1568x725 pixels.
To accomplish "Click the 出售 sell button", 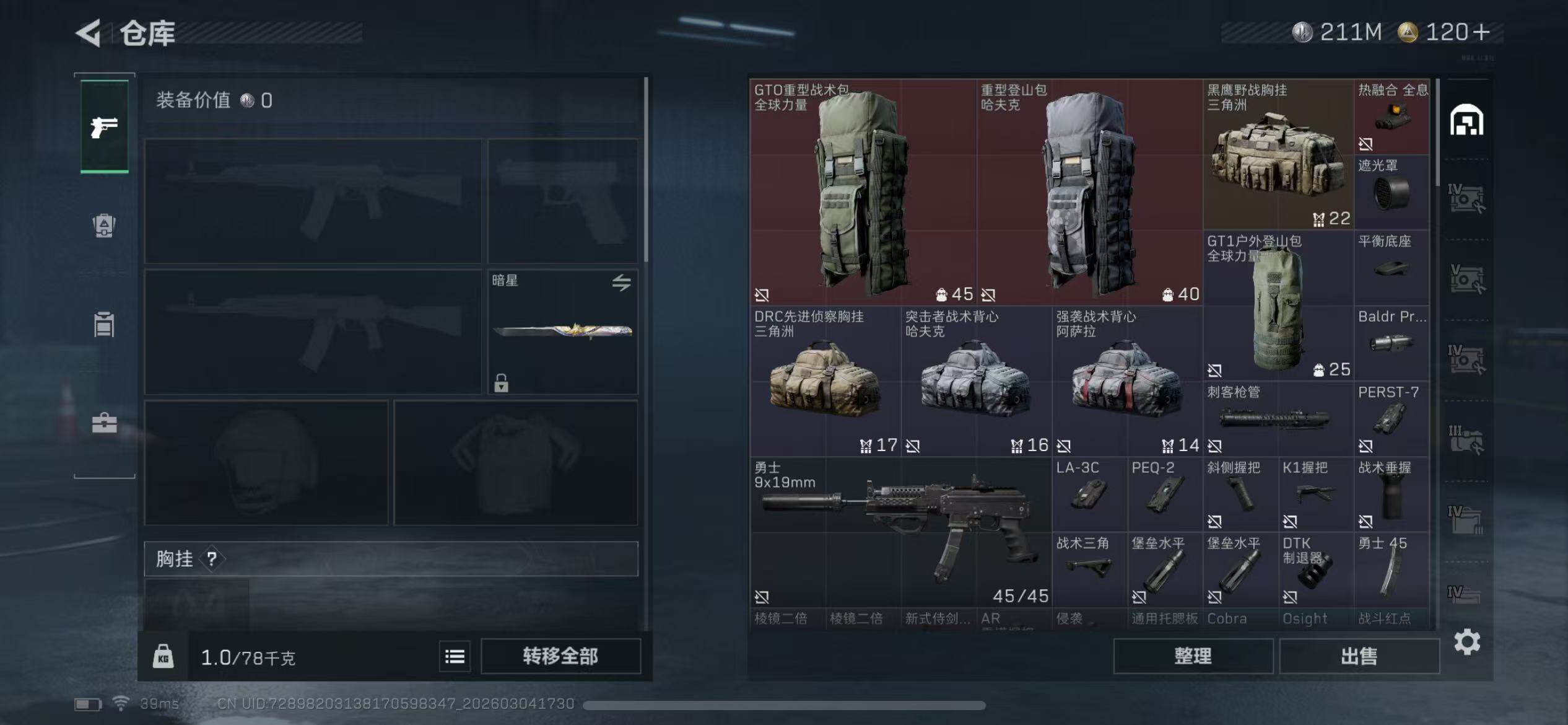I will [x=1359, y=656].
